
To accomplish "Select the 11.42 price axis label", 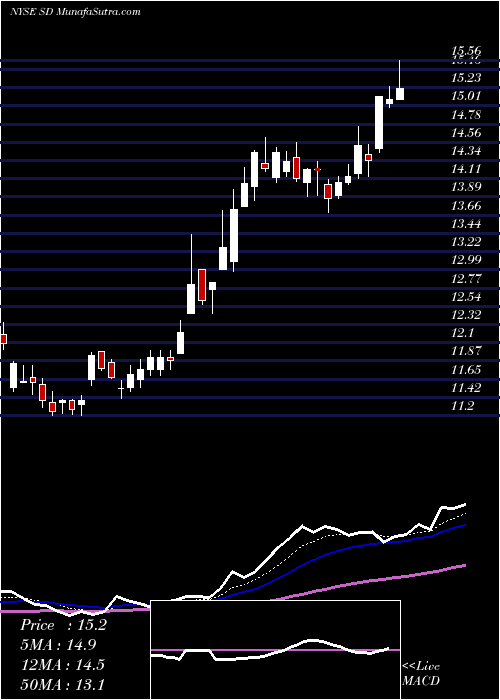I will pos(466,388).
